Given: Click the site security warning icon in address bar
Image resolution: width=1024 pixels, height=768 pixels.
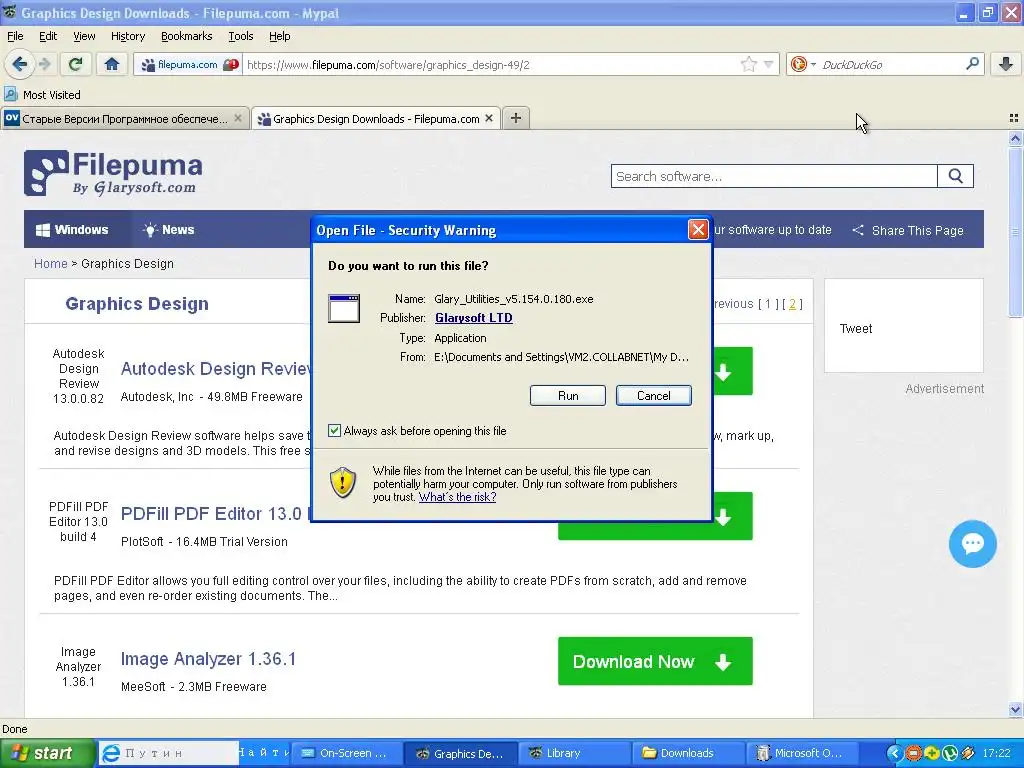Looking at the screenshot, I should [x=231, y=65].
